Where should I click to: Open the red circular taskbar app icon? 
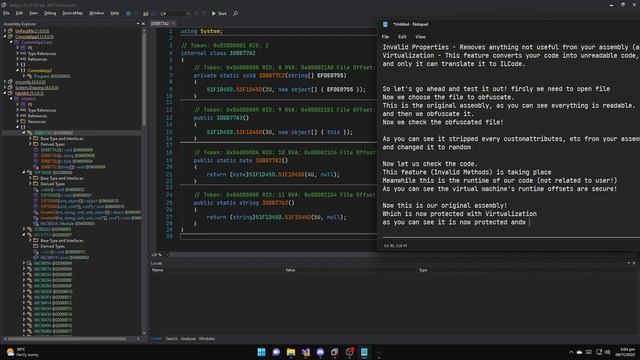pos(349,352)
